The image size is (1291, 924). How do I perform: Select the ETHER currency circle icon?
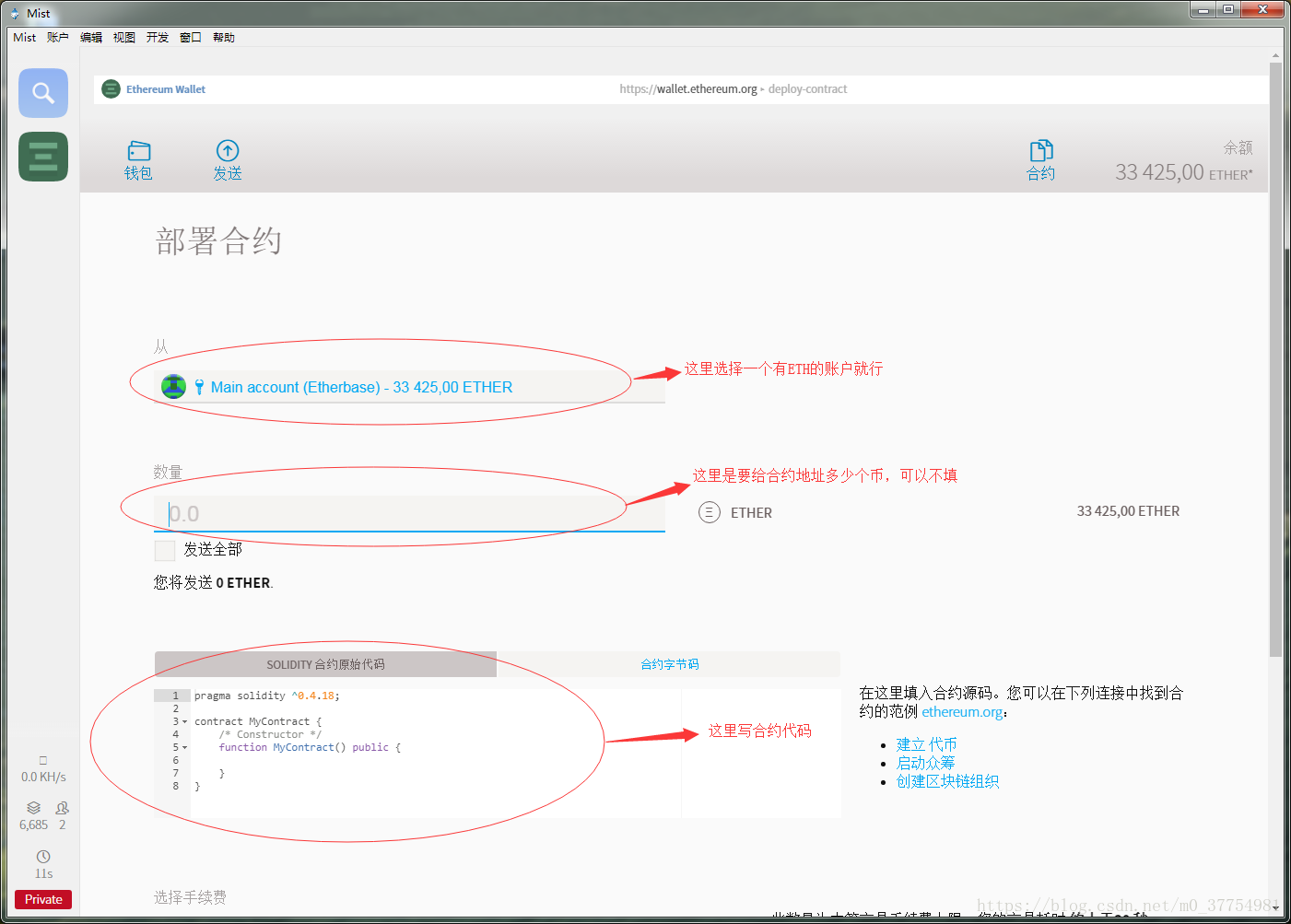tap(710, 512)
